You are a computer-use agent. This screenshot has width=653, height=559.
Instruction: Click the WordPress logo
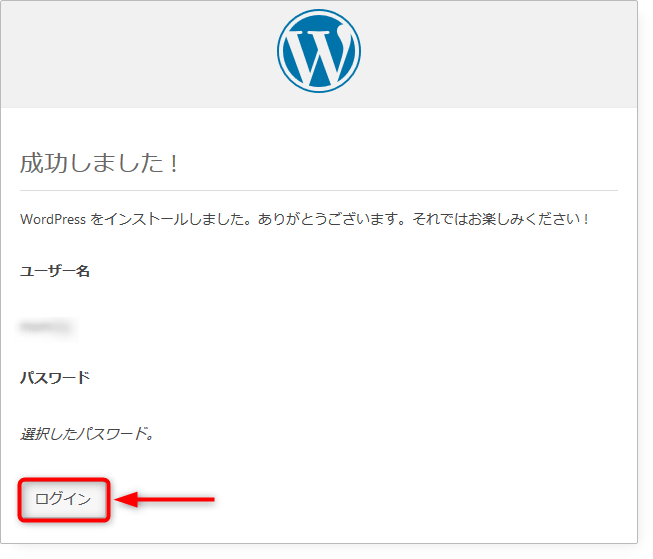(319, 51)
